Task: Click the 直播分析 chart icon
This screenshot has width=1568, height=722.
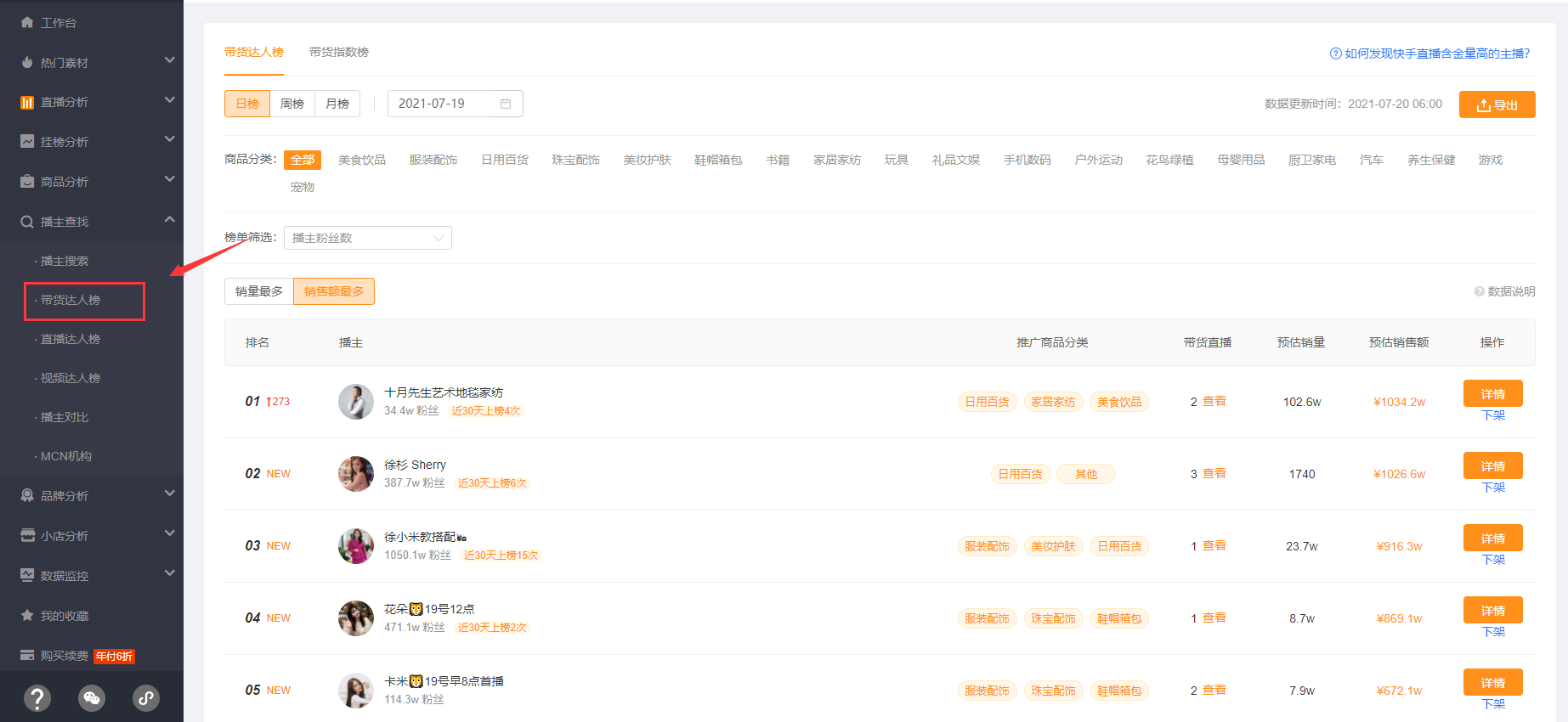Action: click(x=27, y=102)
